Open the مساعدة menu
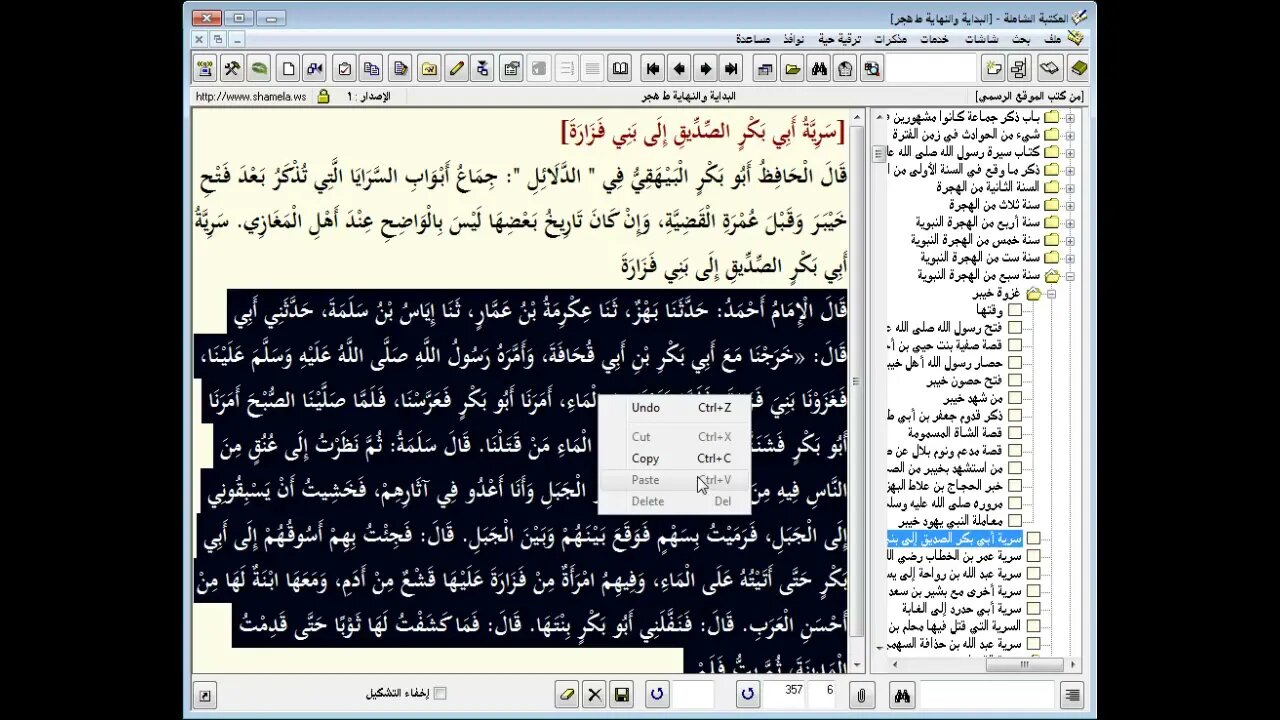Image resolution: width=1280 pixels, height=720 pixels. (x=752, y=39)
